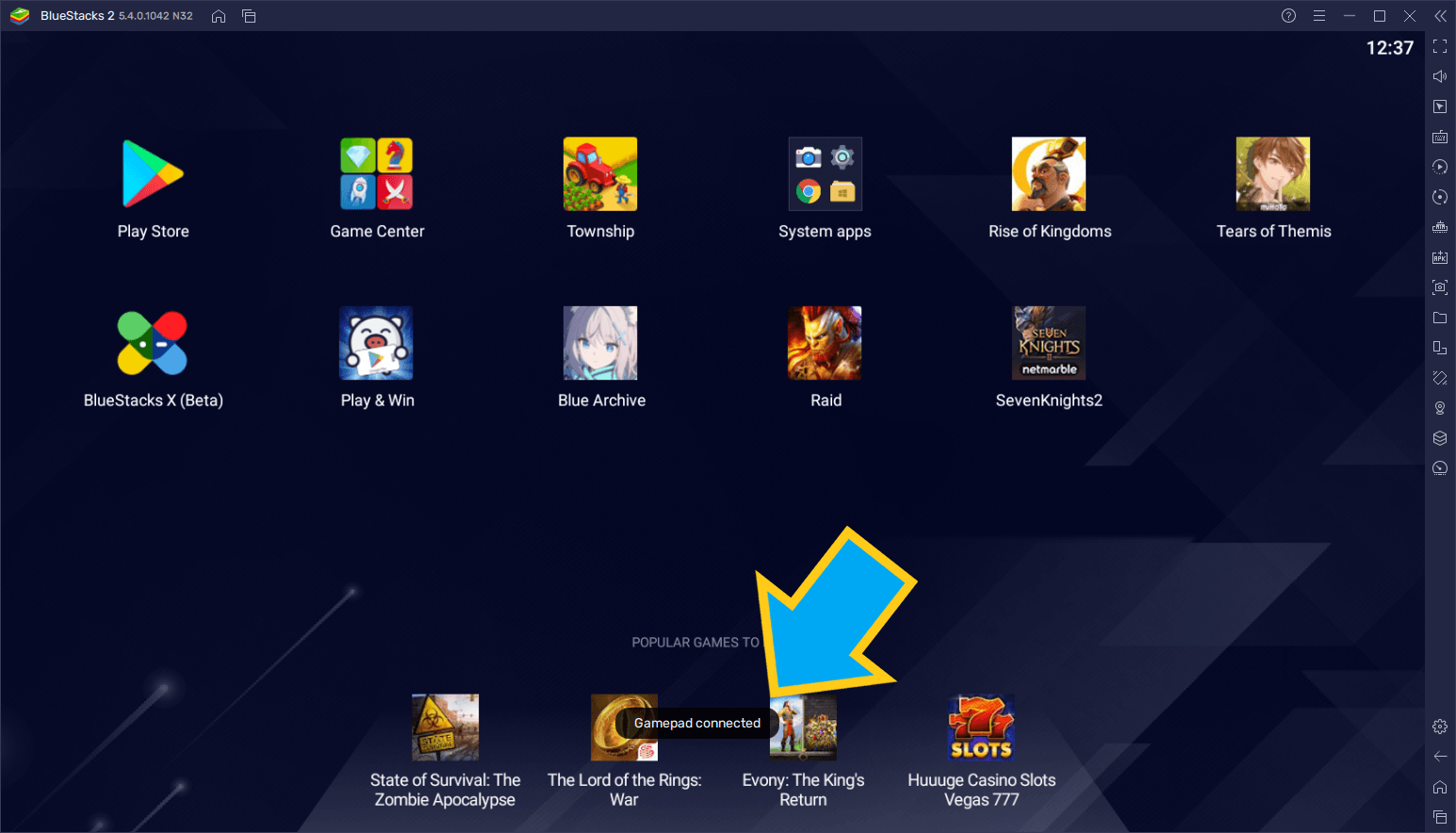The width and height of the screenshot is (1456, 833).
Task: Open settings gear in sidebar
Action: (1440, 727)
